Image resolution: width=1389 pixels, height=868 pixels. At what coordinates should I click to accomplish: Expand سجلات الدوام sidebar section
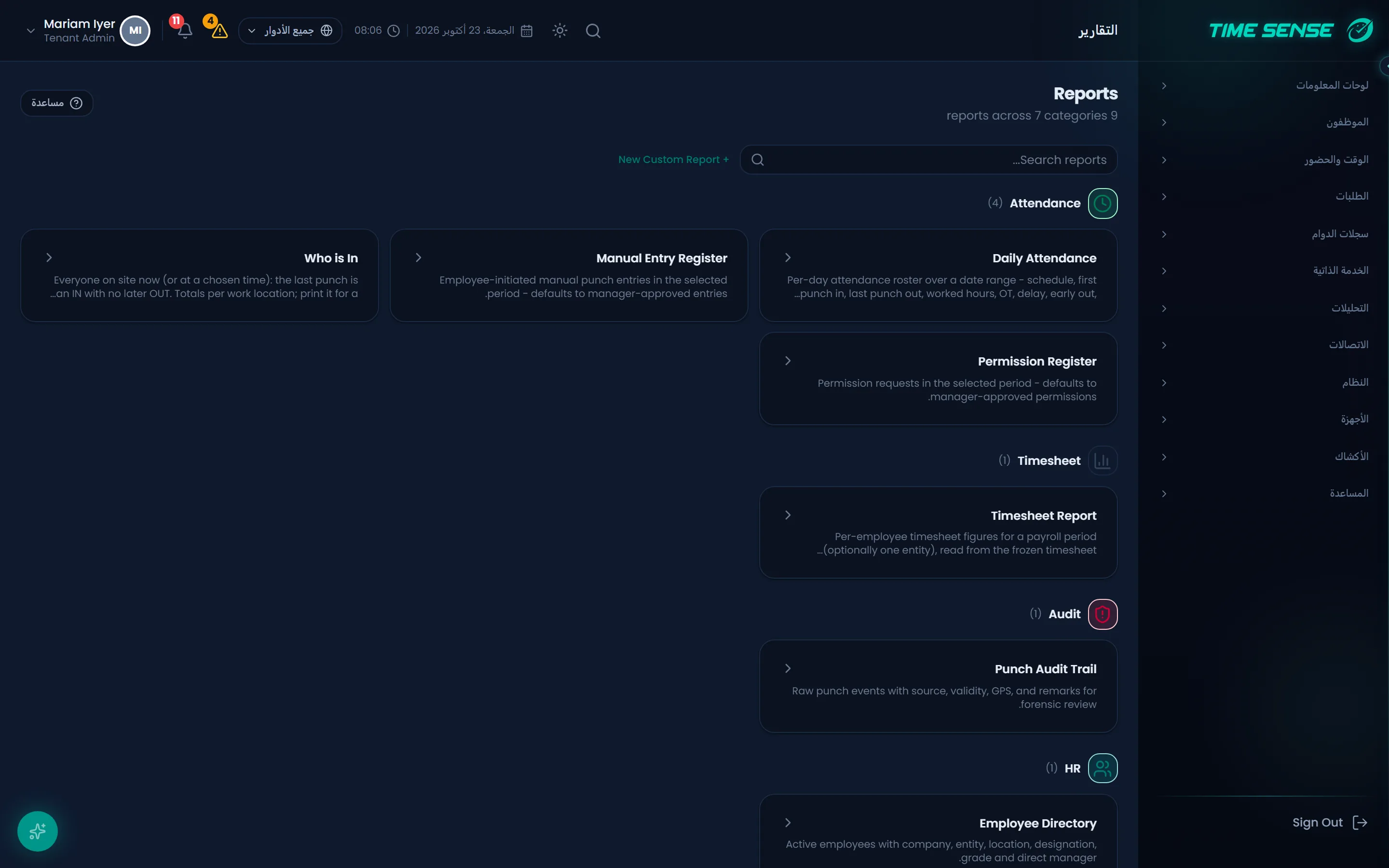pos(1265,234)
